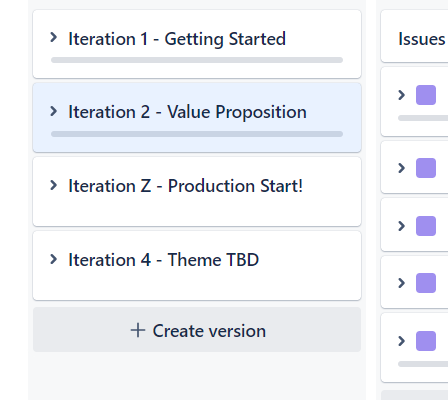Select Iteration 1 - Getting Started title
The image size is (448, 400).
pos(177,39)
